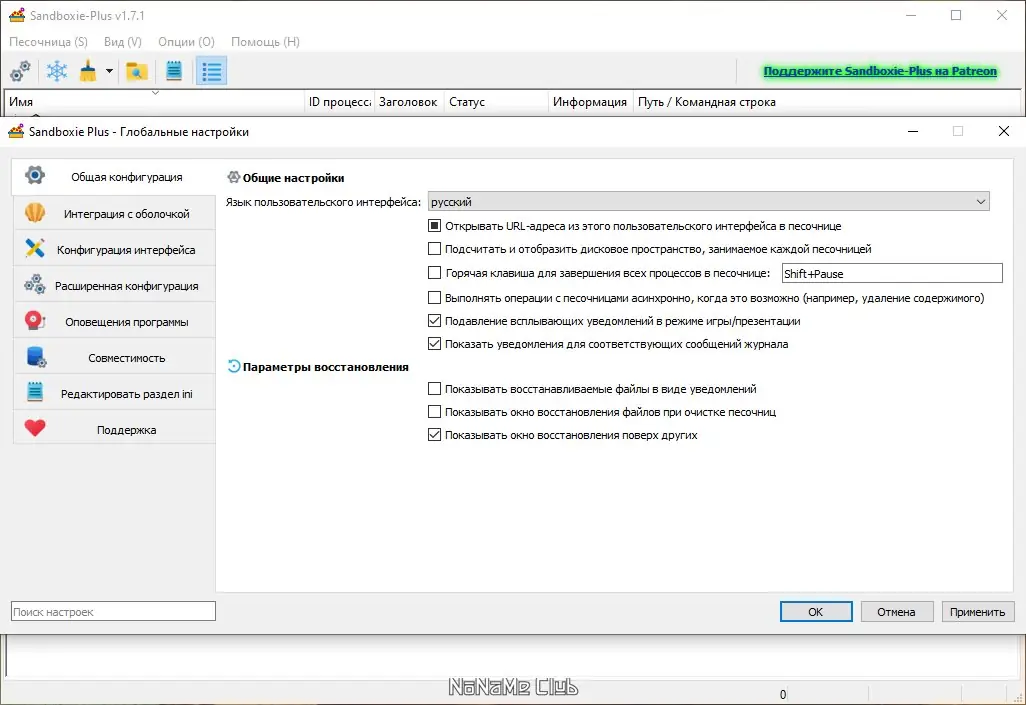Image resolution: width=1026 pixels, height=705 pixels.
Task: Click the circular arrow icon beside Параметры восстановления
Action: coord(234,367)
